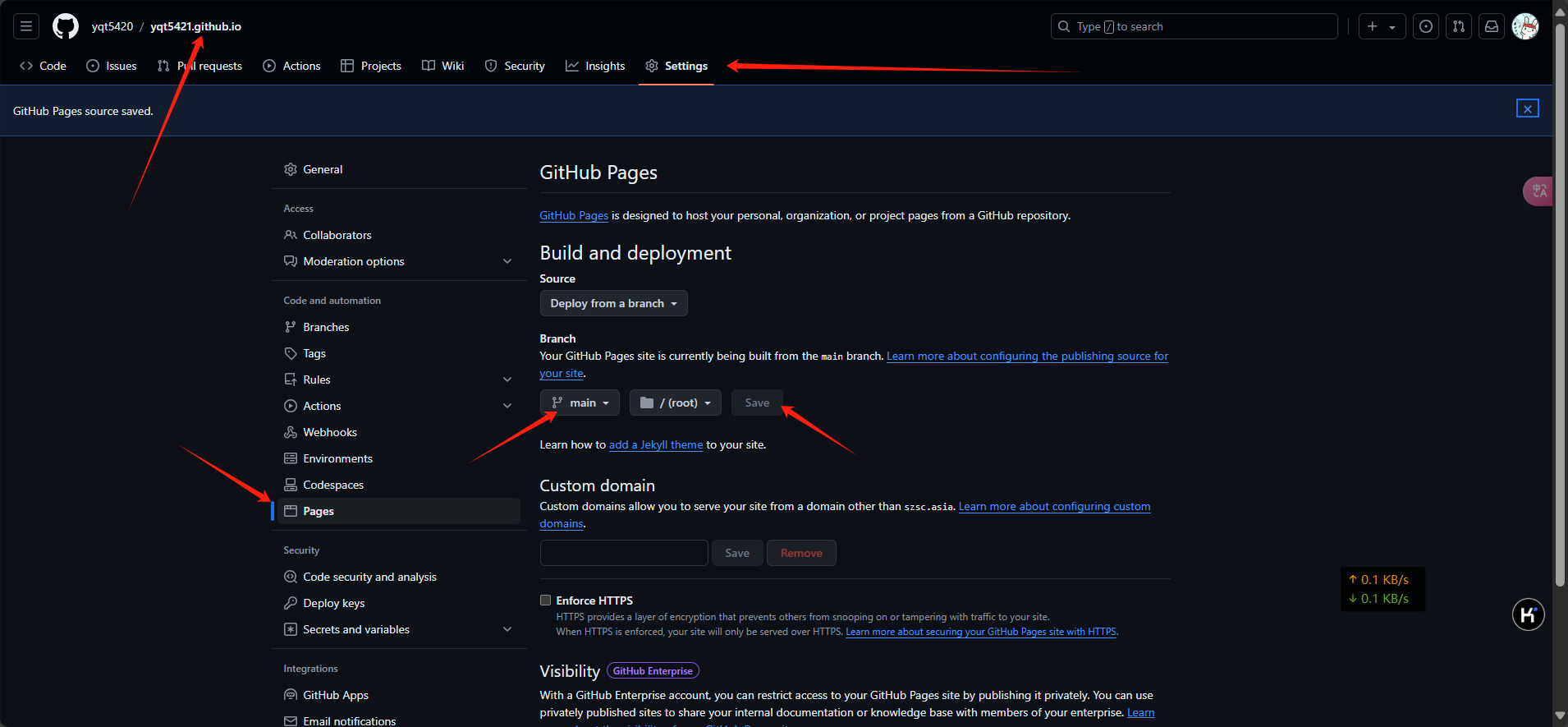
Task: Open 'Learn more about configuring custom domains' link
Action: [1054, 506]
